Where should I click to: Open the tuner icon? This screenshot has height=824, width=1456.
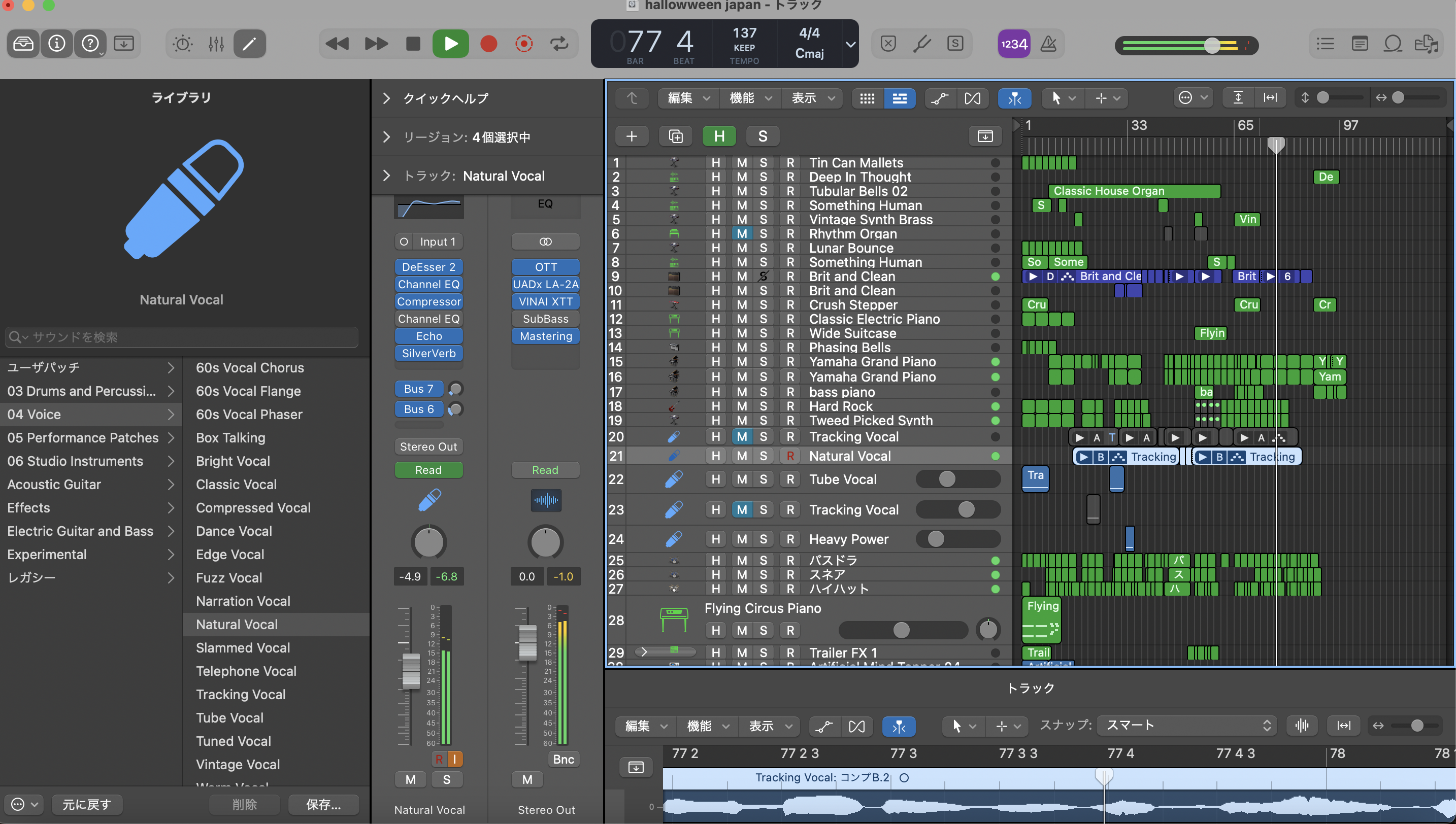tap(922, 44)
